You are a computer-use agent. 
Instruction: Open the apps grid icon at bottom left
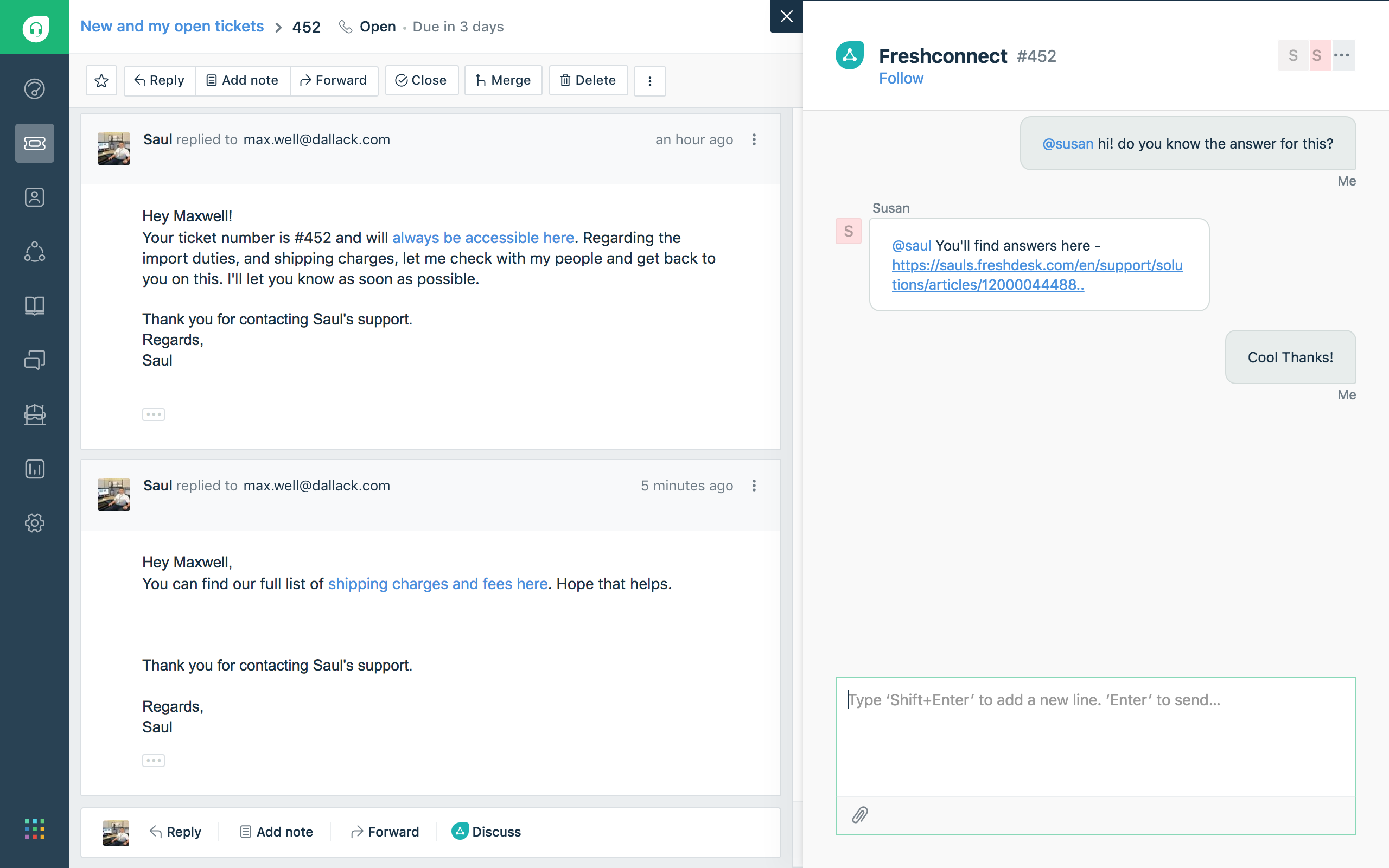point(34,828)
